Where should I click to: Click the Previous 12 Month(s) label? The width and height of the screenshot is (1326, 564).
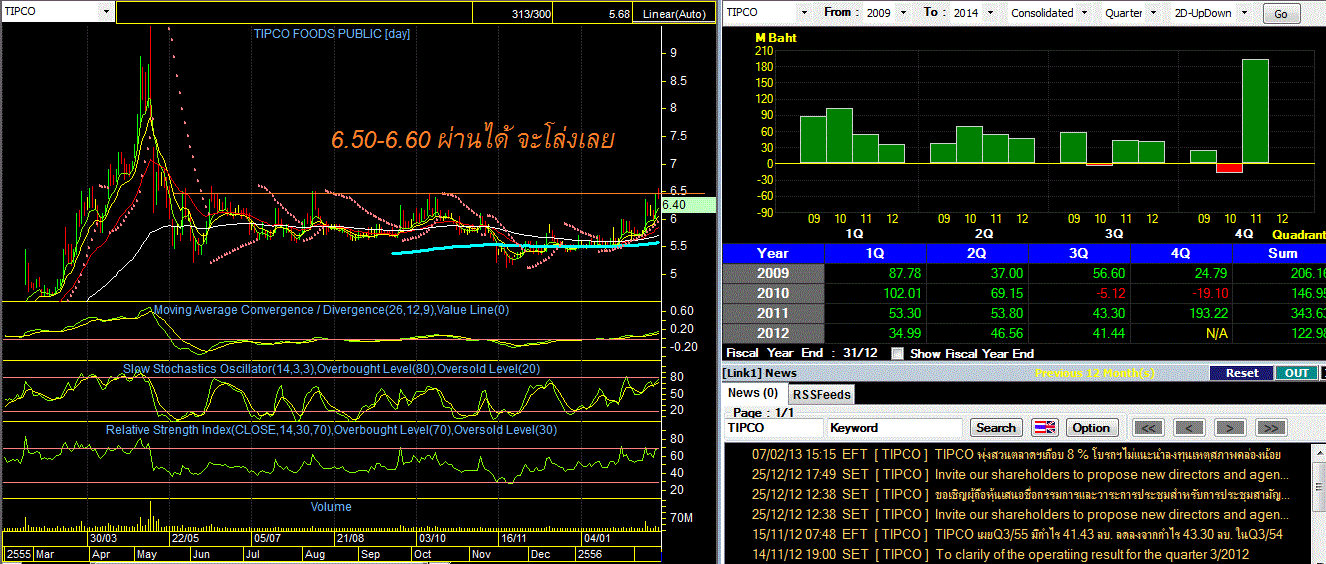1094,373
